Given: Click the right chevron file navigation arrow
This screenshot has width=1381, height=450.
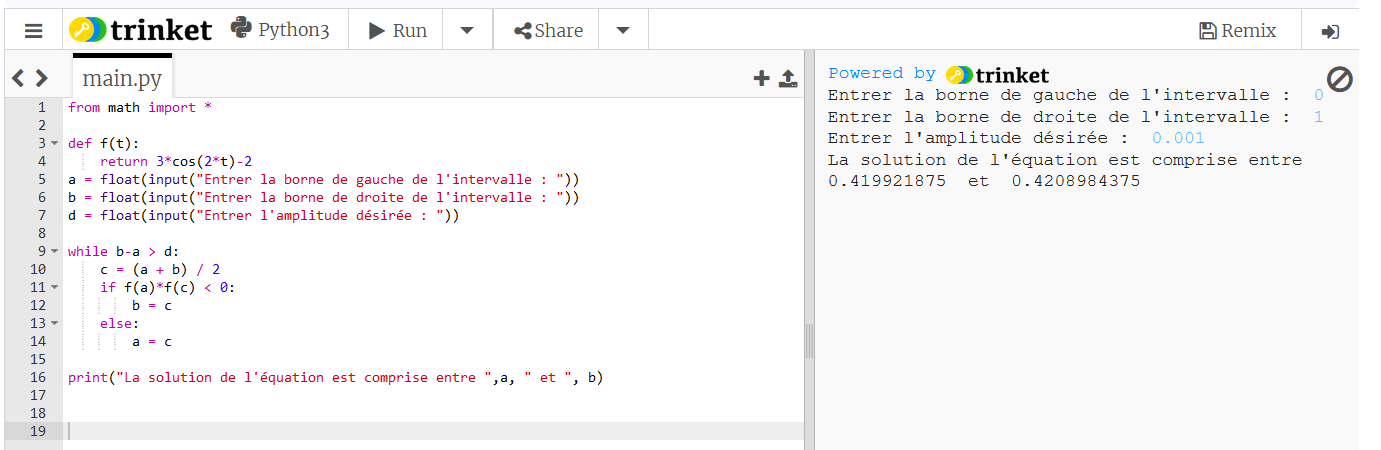Looking at the screenshot, I should 41,78.
